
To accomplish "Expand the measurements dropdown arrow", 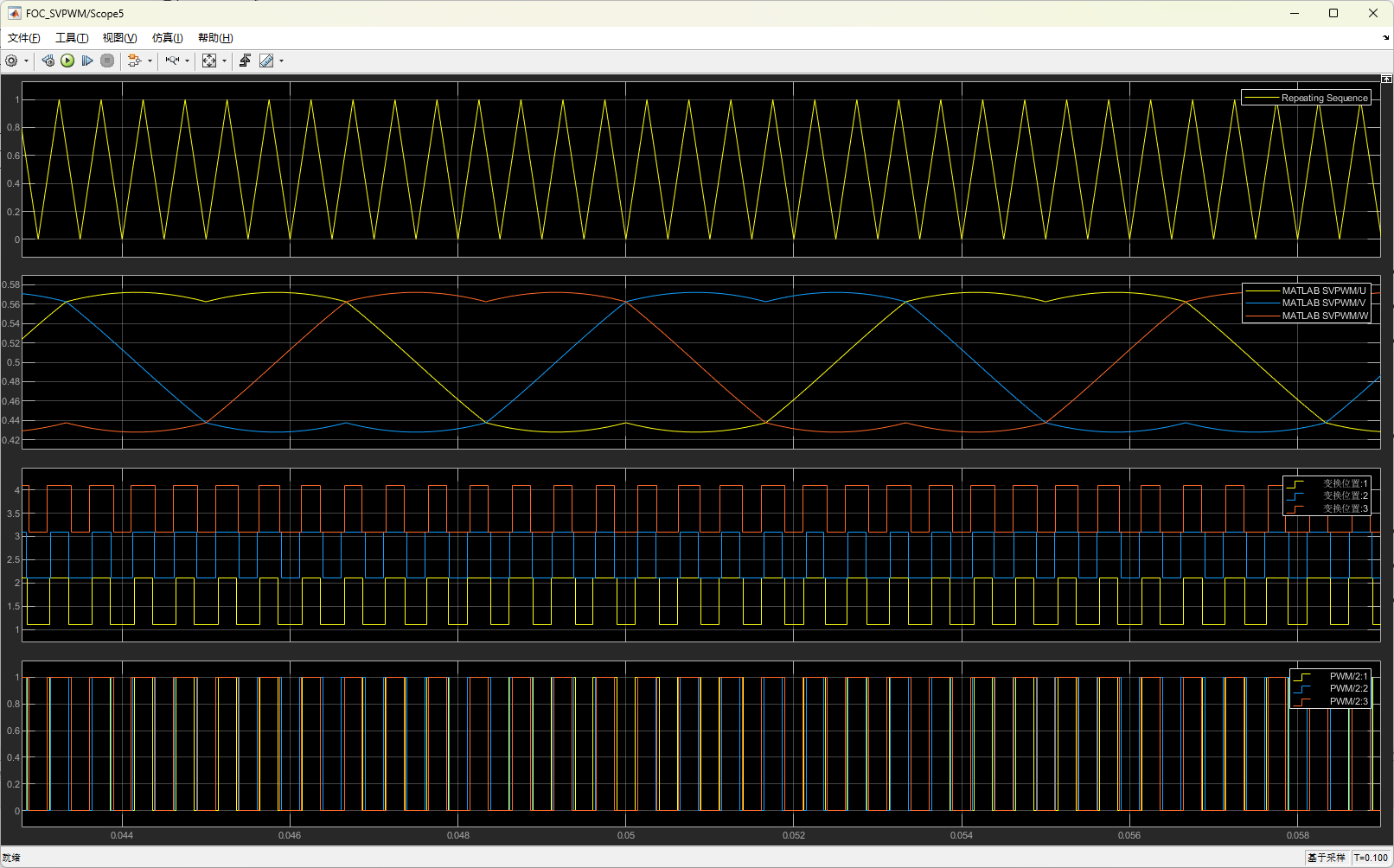I will point(282,61).
